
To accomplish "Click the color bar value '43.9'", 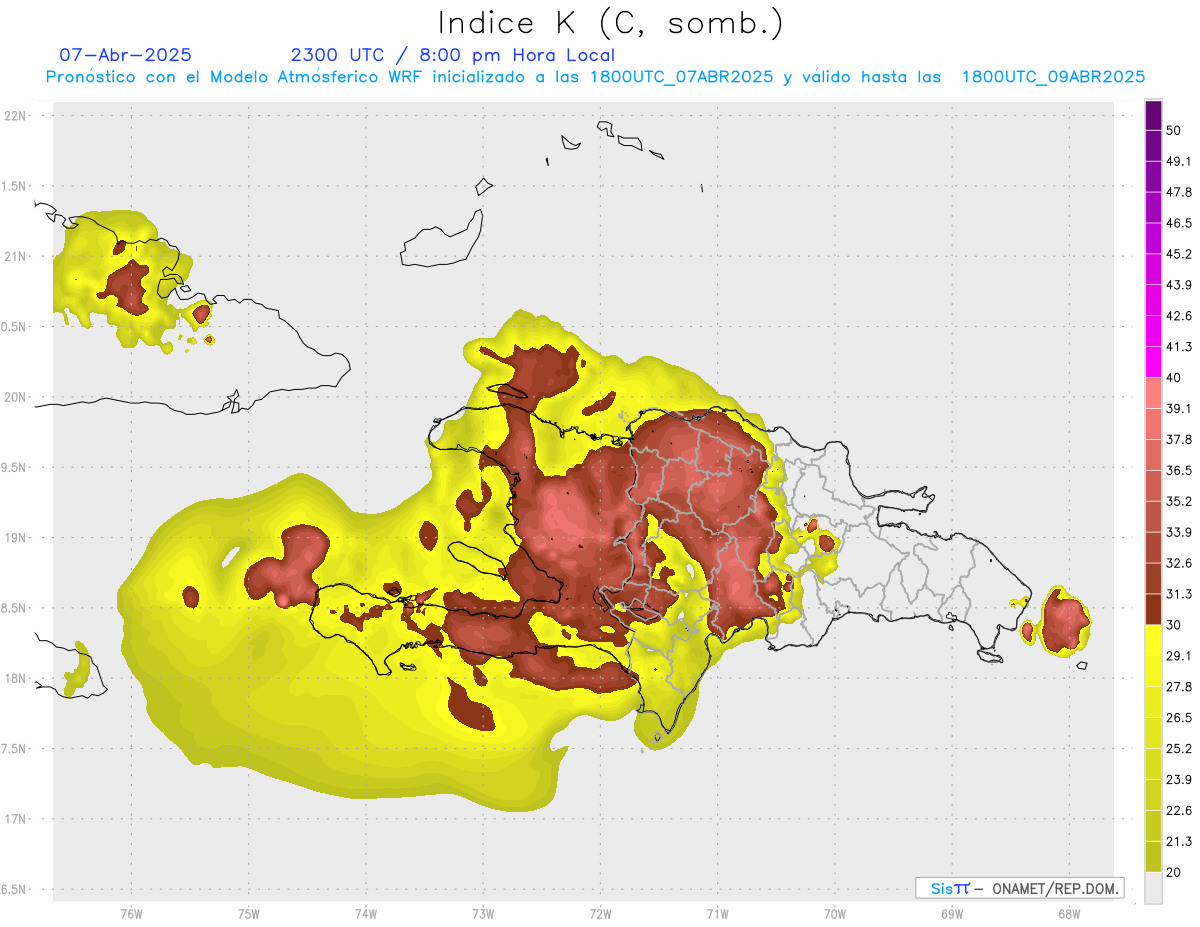I will 1179,285.
